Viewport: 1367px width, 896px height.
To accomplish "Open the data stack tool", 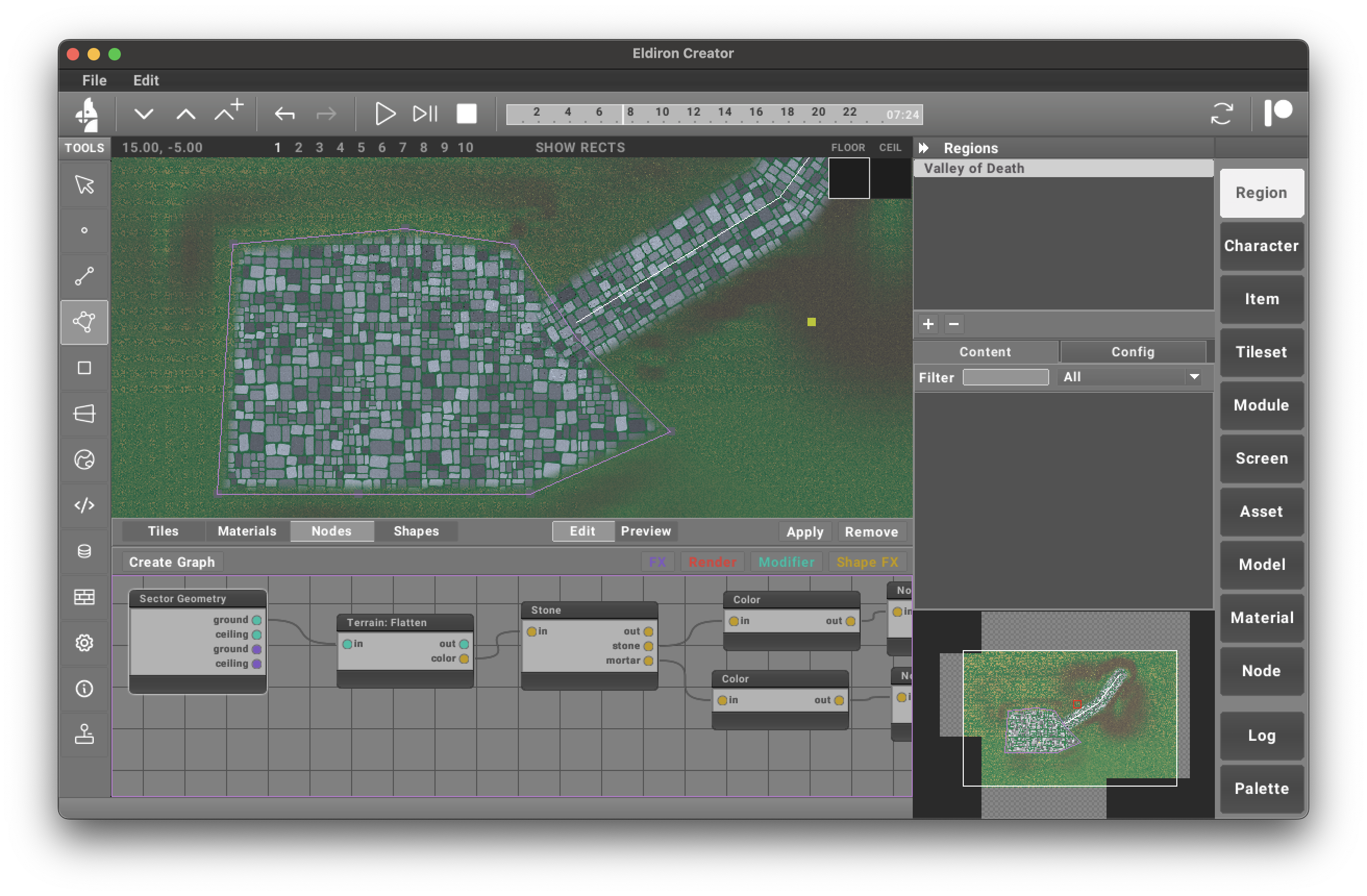I will 84,551.
